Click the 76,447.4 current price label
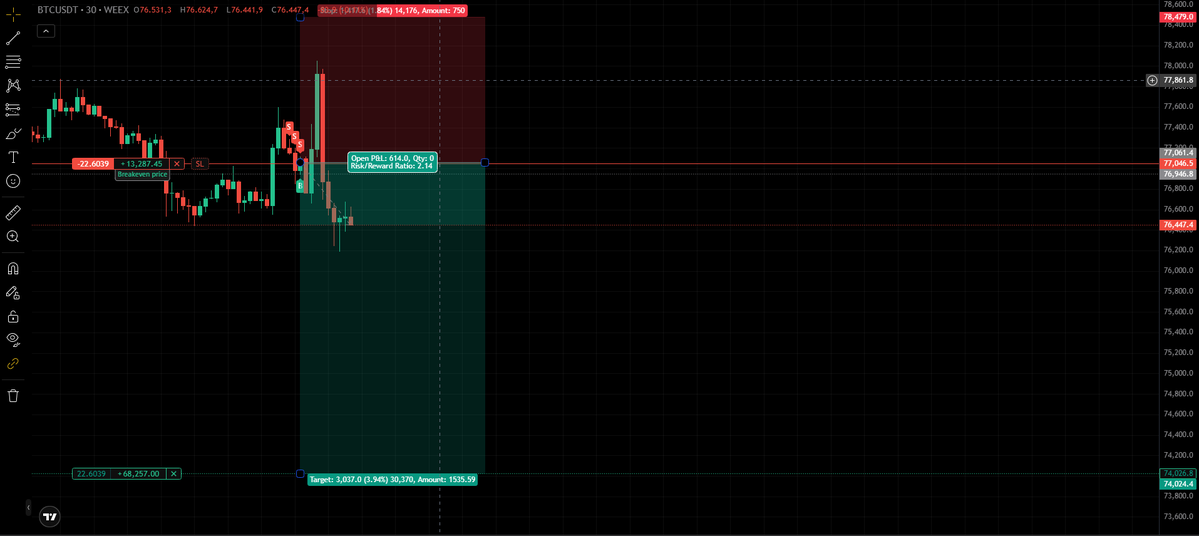Image resolution: width=1199 pixels, height=536 pixels. pyautogui.click(x=1178, y=225)
